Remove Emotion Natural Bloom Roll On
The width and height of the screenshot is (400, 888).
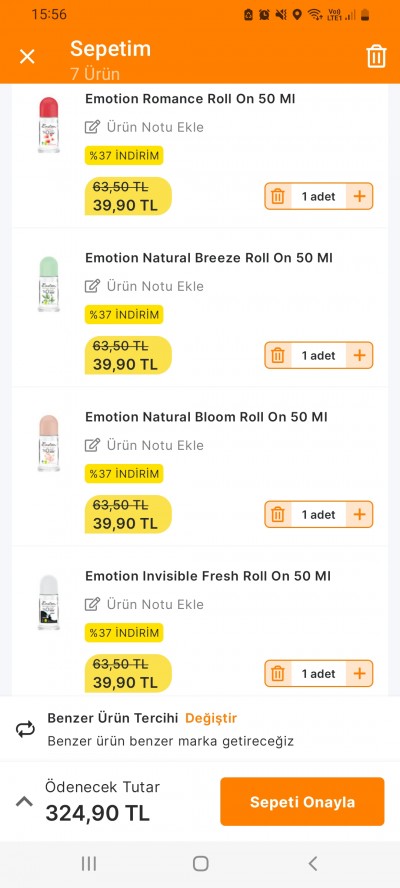278,515
